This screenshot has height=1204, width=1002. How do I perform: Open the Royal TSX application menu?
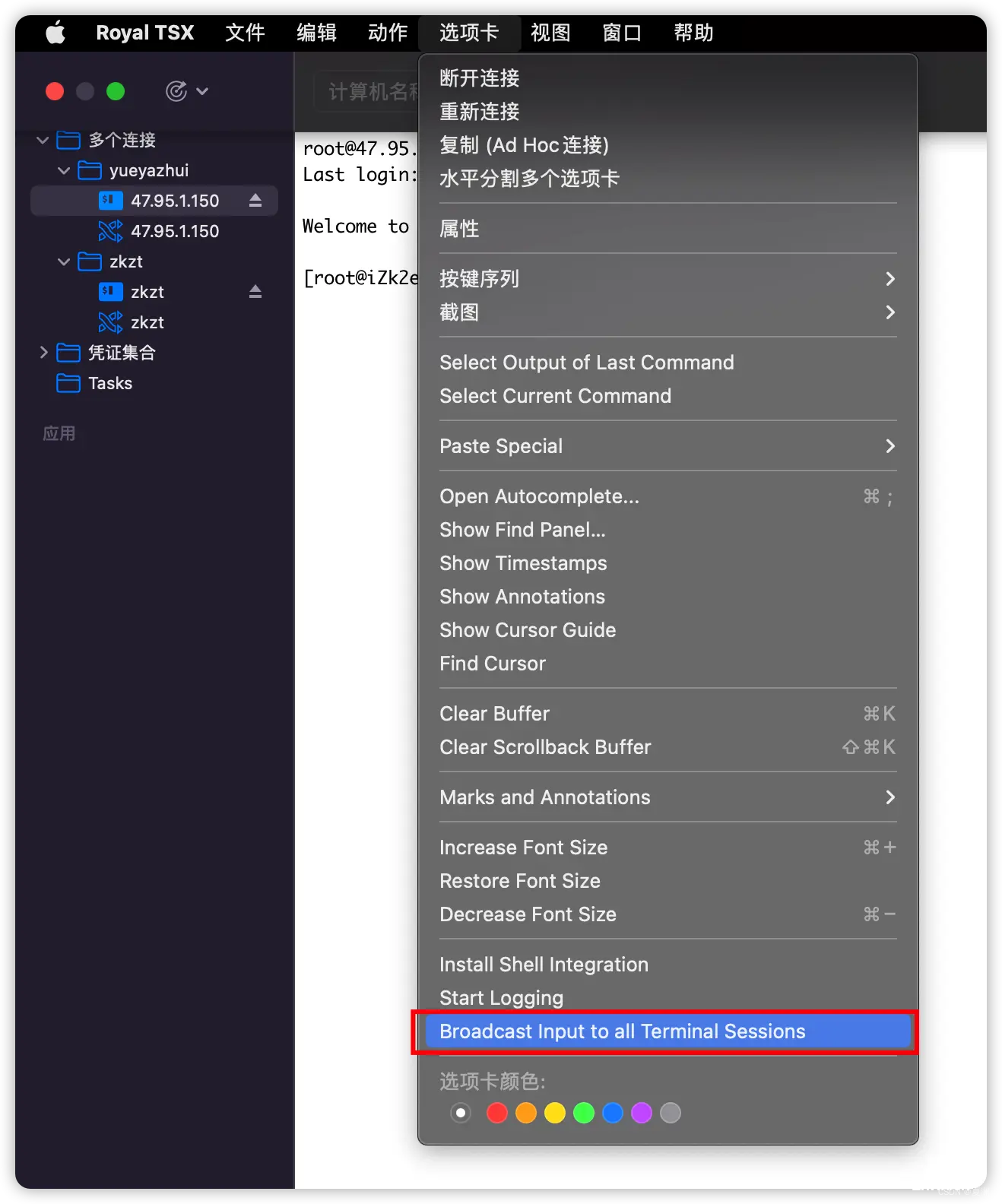144,33
